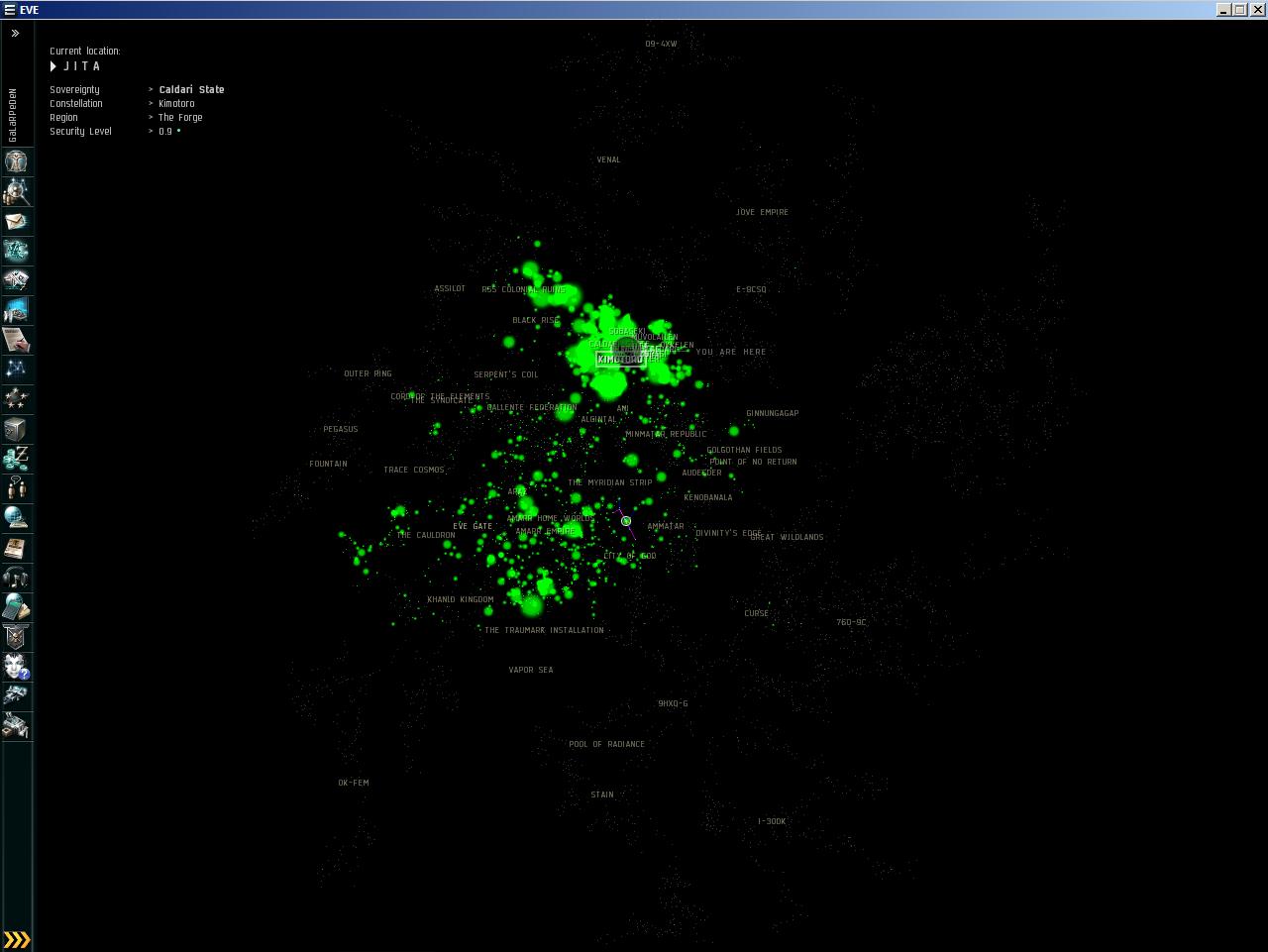Screen dimensions: 1268x952
Task: Select the PEGASUS label
Action: tap(341, 429)
